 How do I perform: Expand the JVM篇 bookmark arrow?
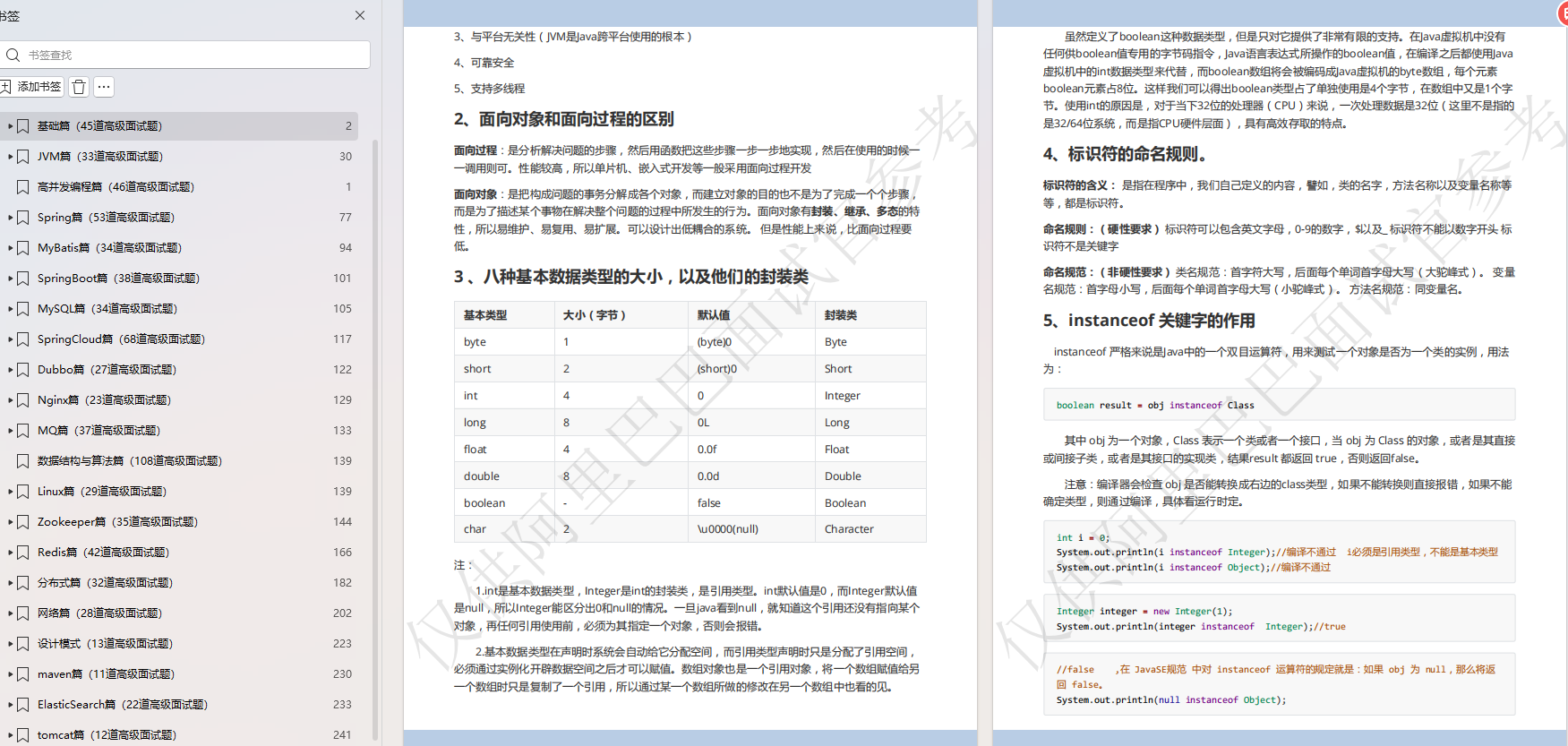(x=10, y=157)
